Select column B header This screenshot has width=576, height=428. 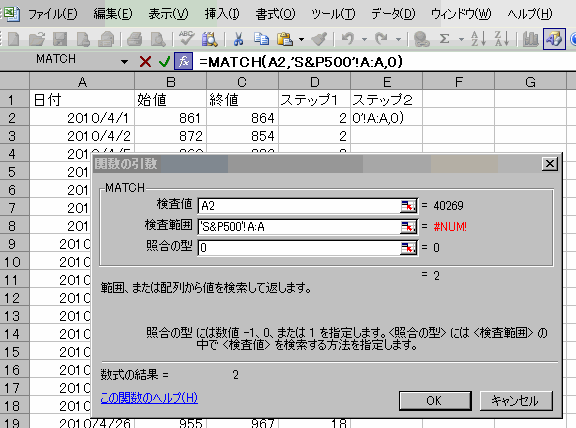point(170,82)
